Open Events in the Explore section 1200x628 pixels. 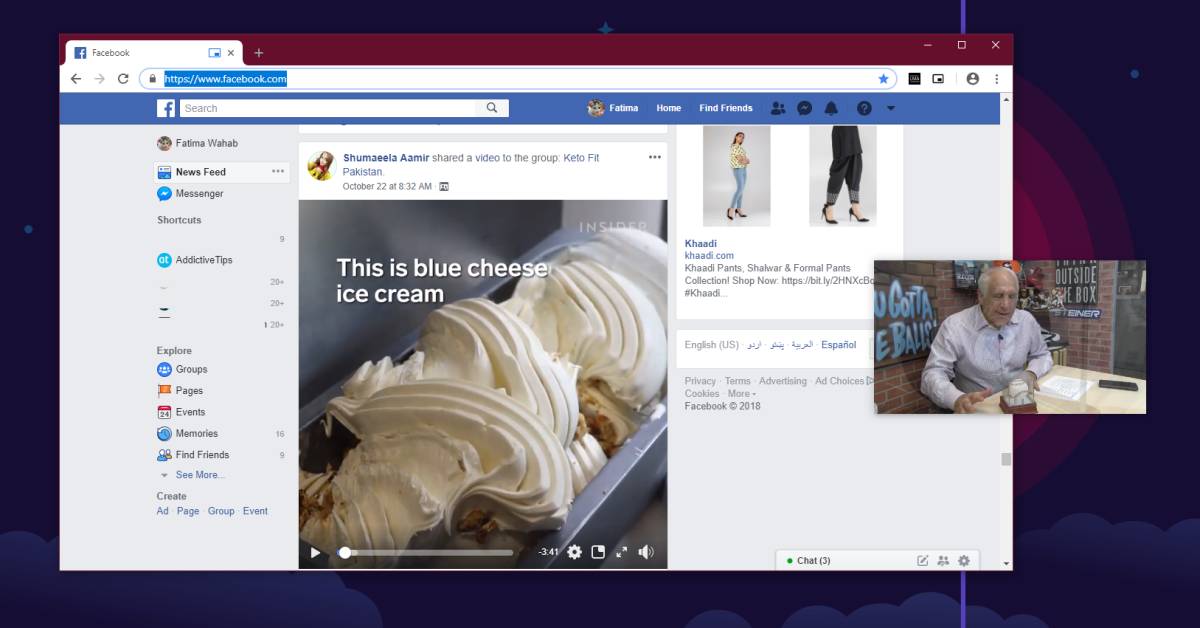click(181, 412)
